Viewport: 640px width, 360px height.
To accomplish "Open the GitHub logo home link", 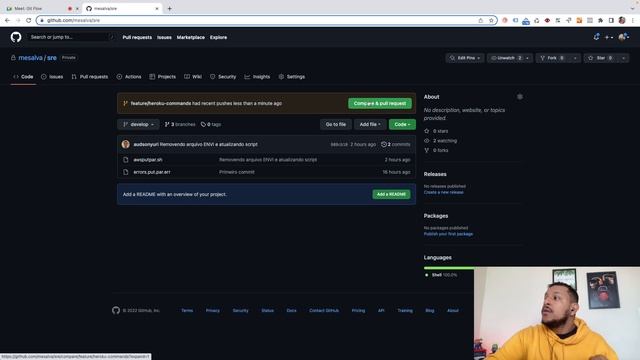I will click(16, 37).
